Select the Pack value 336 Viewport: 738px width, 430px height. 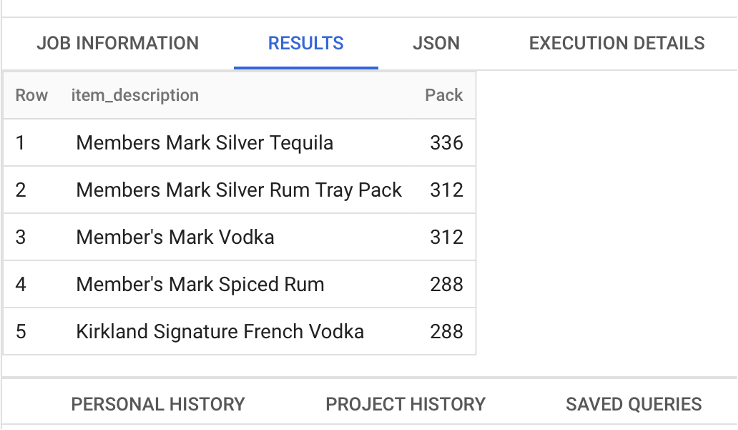click(x=446, y=143)
